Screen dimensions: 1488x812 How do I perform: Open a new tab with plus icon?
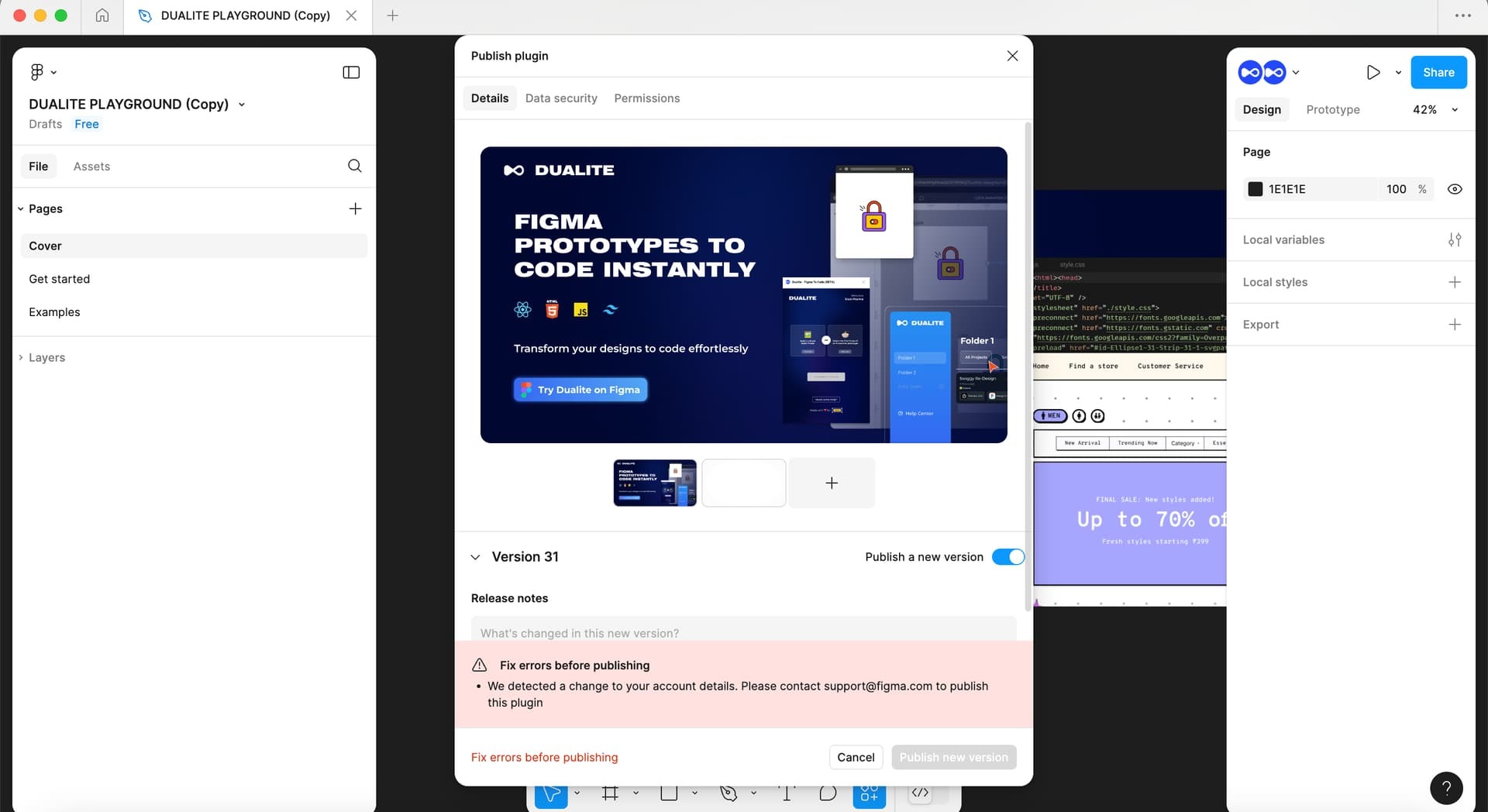[392, 15]
